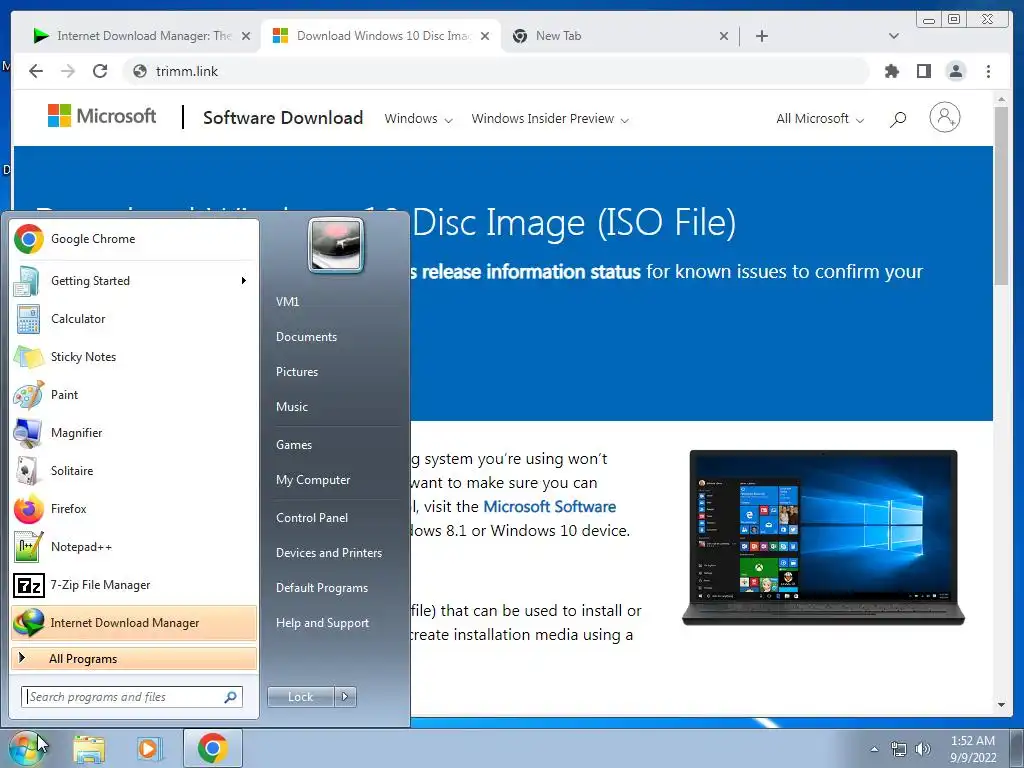Go back in Chrome browser
Viewport: 1024px width, 768px height.
(x=36, y=71)
